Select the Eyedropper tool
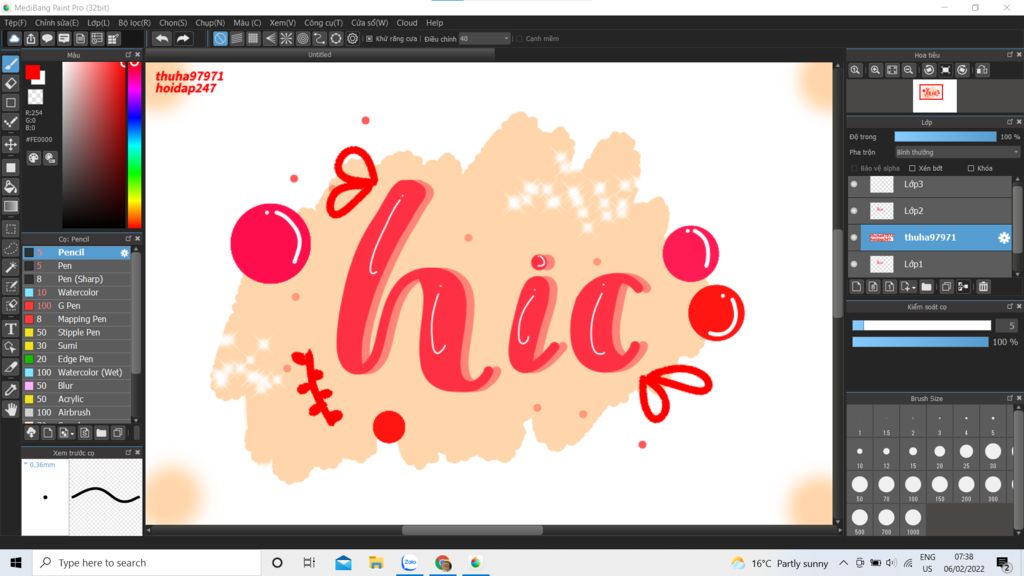Screen dimensions: 1024x576 click(x=10, y=390)
